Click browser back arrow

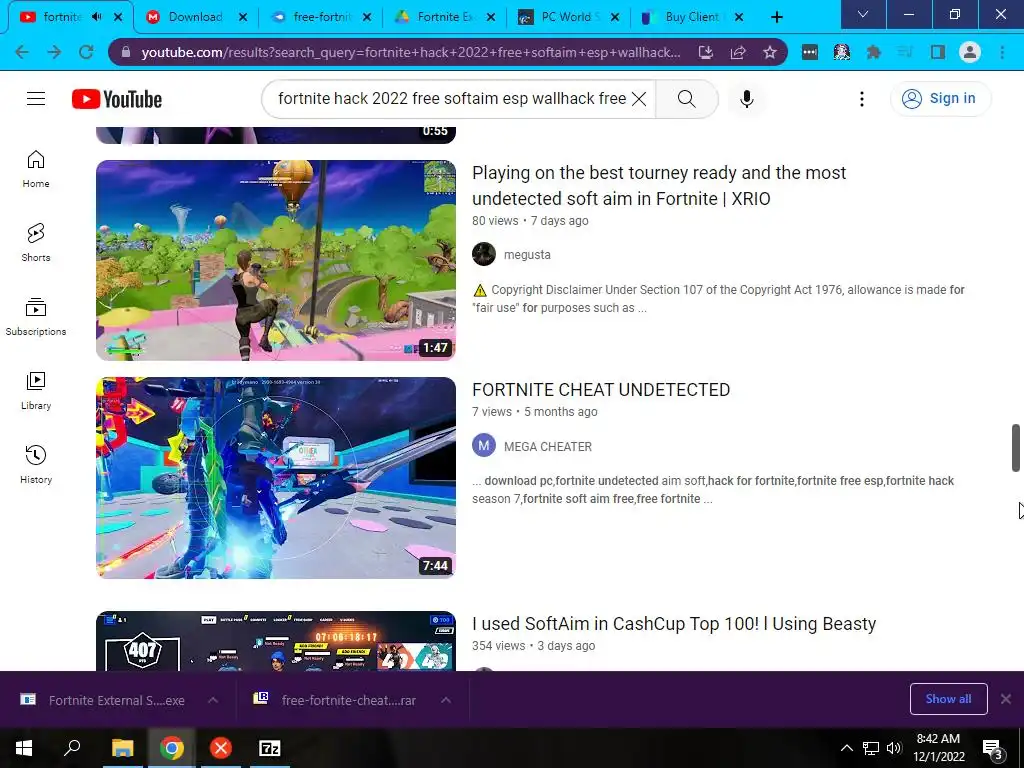[x=22, y=52]
